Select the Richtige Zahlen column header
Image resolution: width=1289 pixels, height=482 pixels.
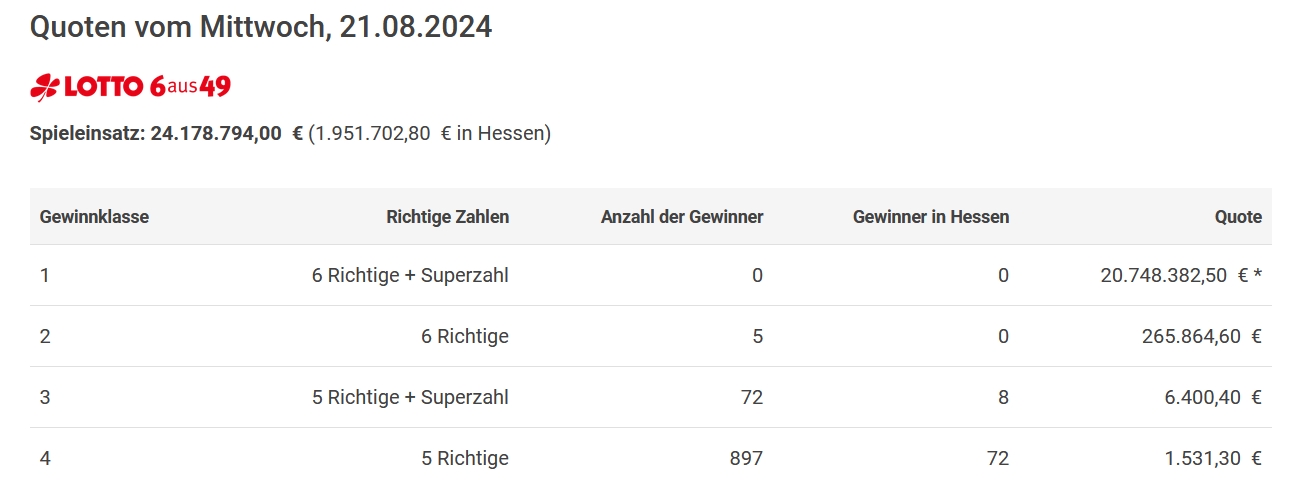[447, 216]
